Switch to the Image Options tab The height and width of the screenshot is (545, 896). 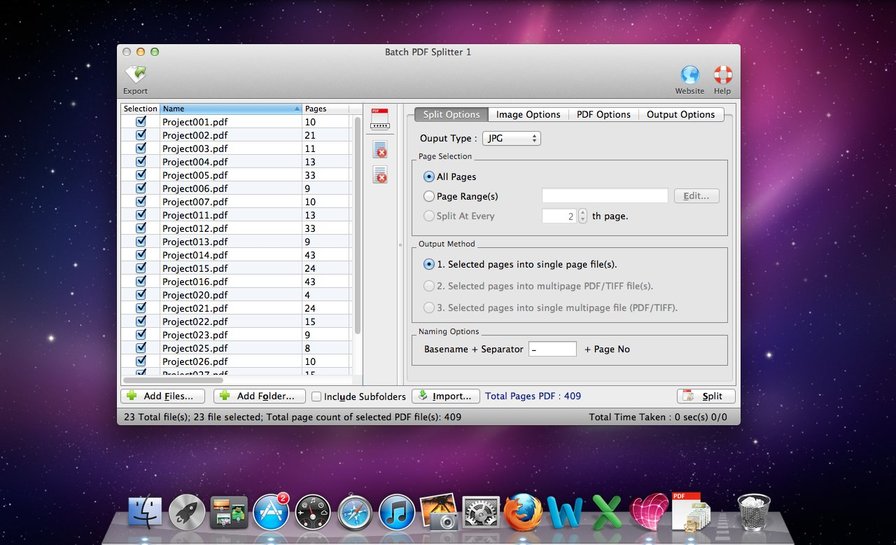[x=528, y=115]
